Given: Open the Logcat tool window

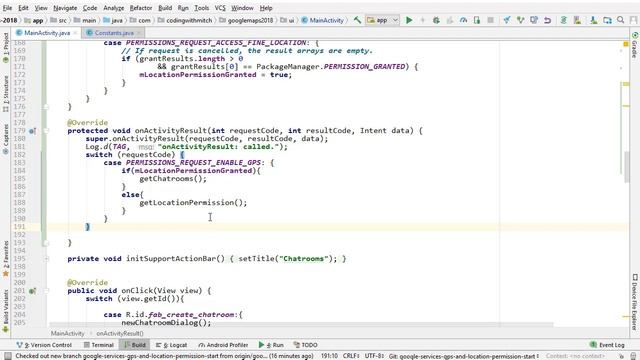Looking at the screenshot, I should (x=171, y=345).
